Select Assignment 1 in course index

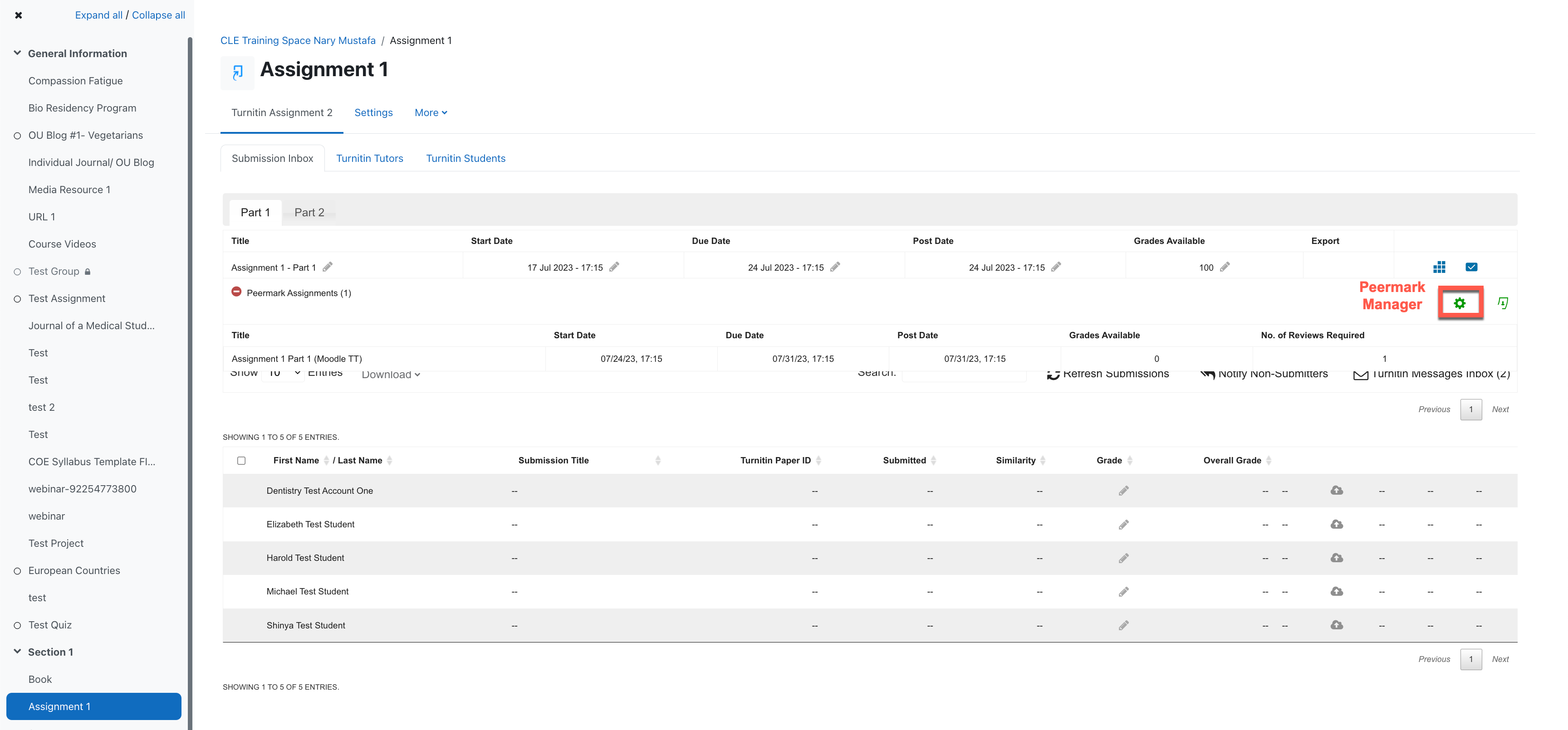point(94,706)
